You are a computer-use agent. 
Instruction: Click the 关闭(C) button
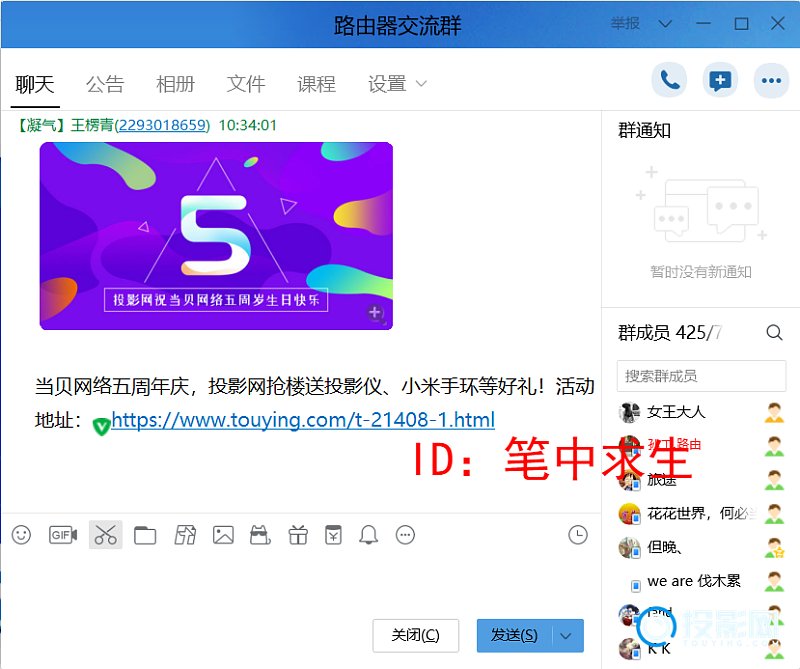pos(415,635)
